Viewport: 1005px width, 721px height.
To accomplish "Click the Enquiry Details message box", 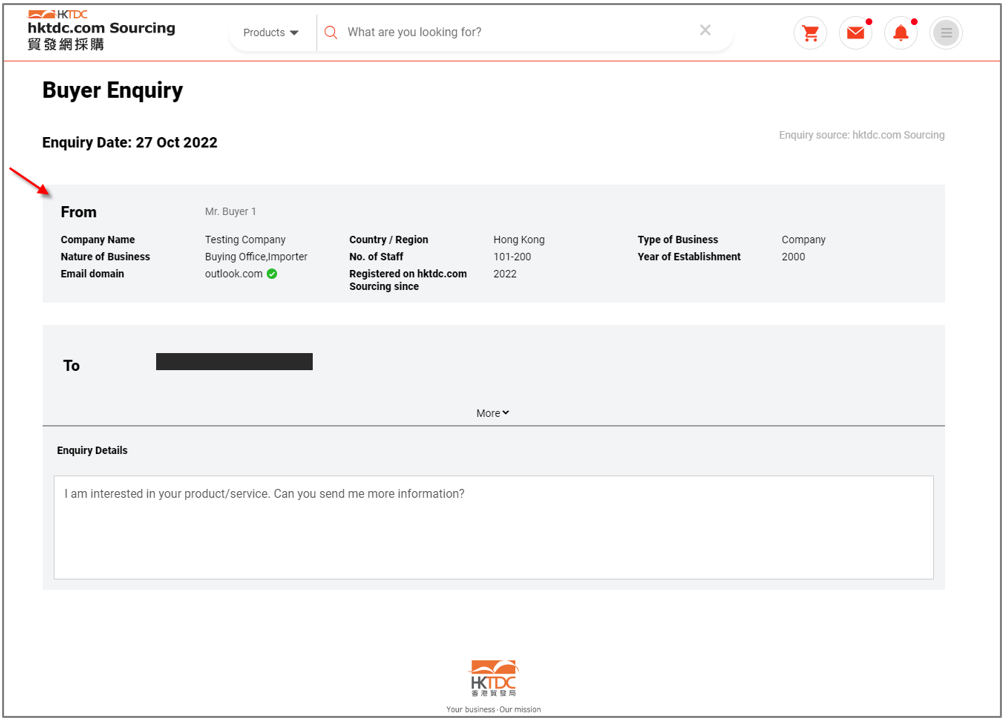I will [x=494, y=527].
